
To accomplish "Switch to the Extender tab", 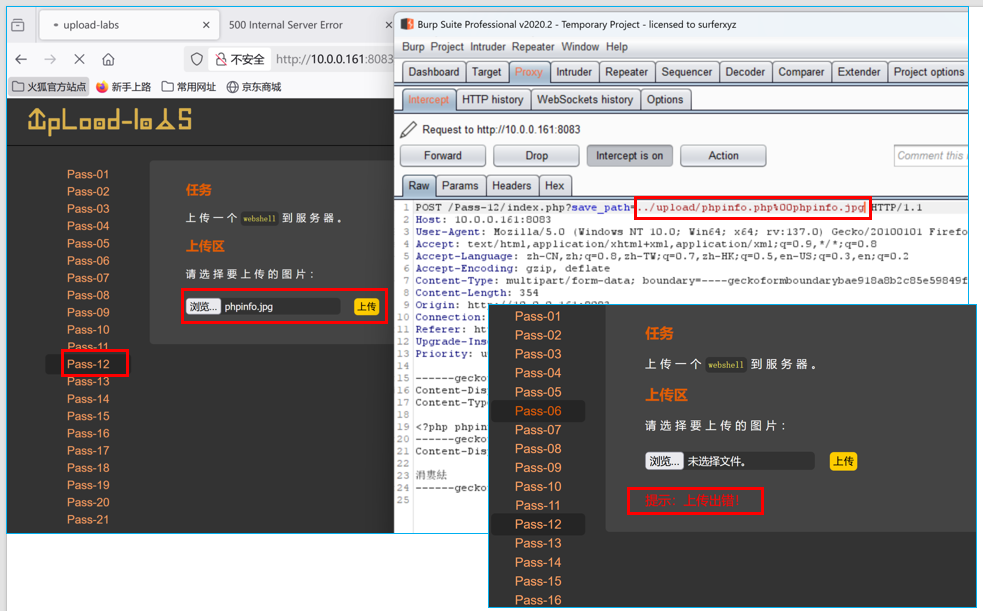I will [x=859, y=72].
